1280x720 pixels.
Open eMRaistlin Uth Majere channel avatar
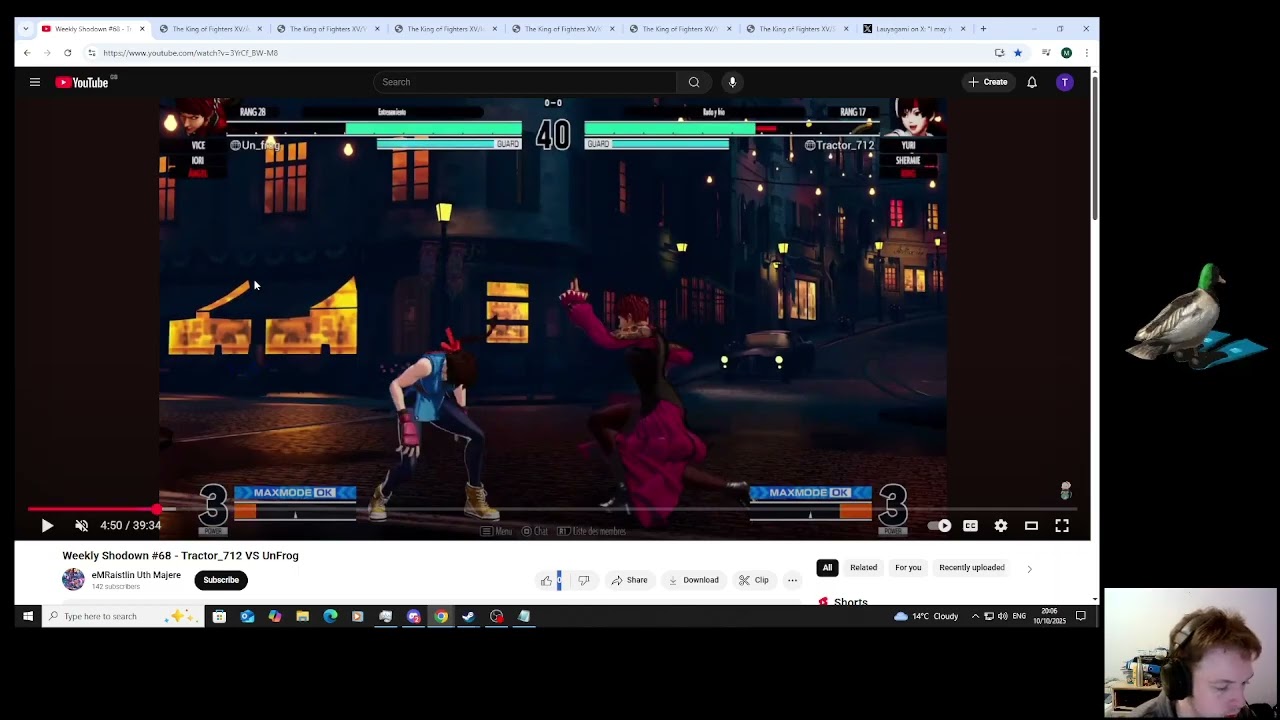point(73,580)
